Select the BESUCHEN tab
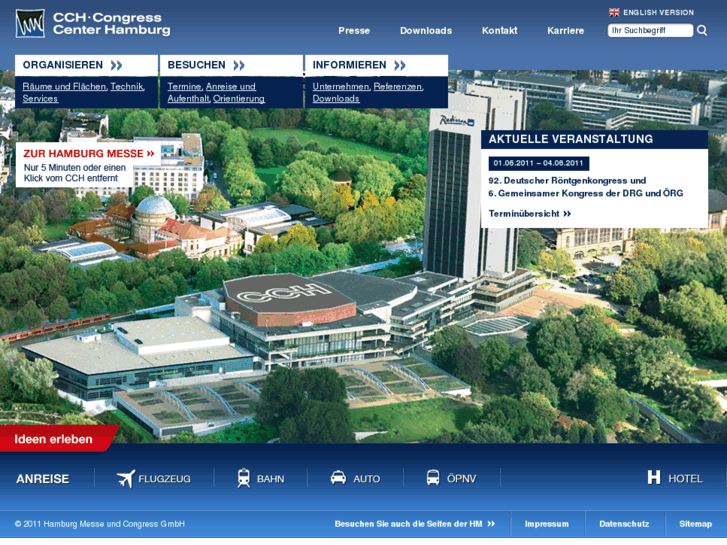Image resolution: width=727 pixels, height=545 pixels. (231, 65)
